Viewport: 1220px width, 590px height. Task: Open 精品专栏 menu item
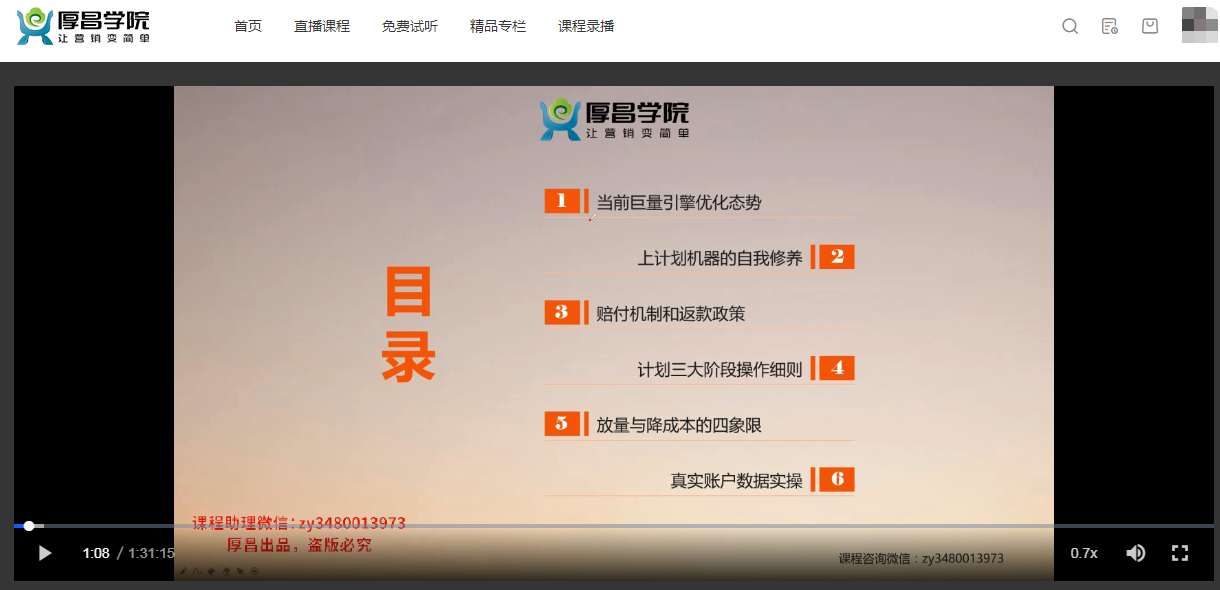tap(498, 26)
